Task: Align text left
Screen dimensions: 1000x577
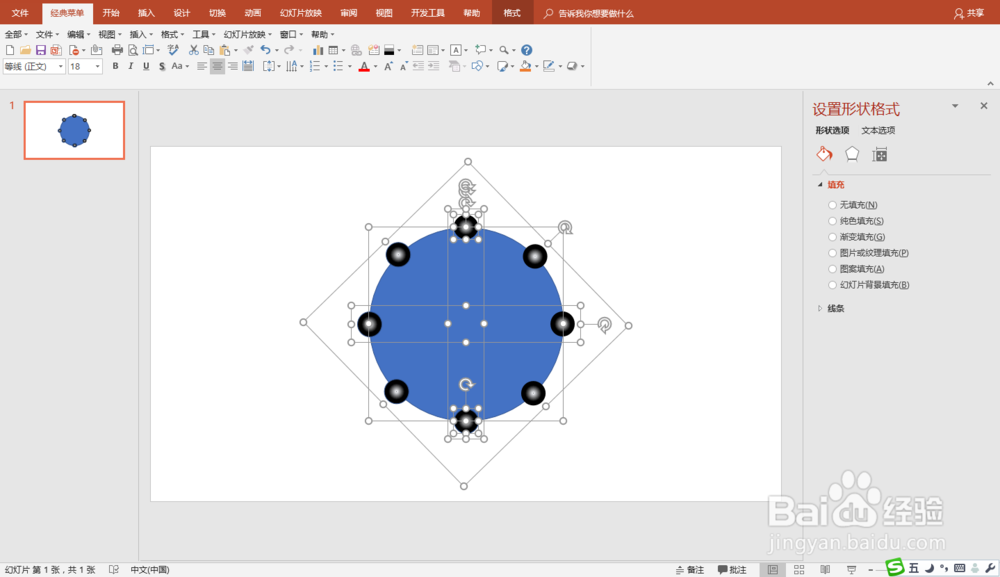Action: coord(202,66)
